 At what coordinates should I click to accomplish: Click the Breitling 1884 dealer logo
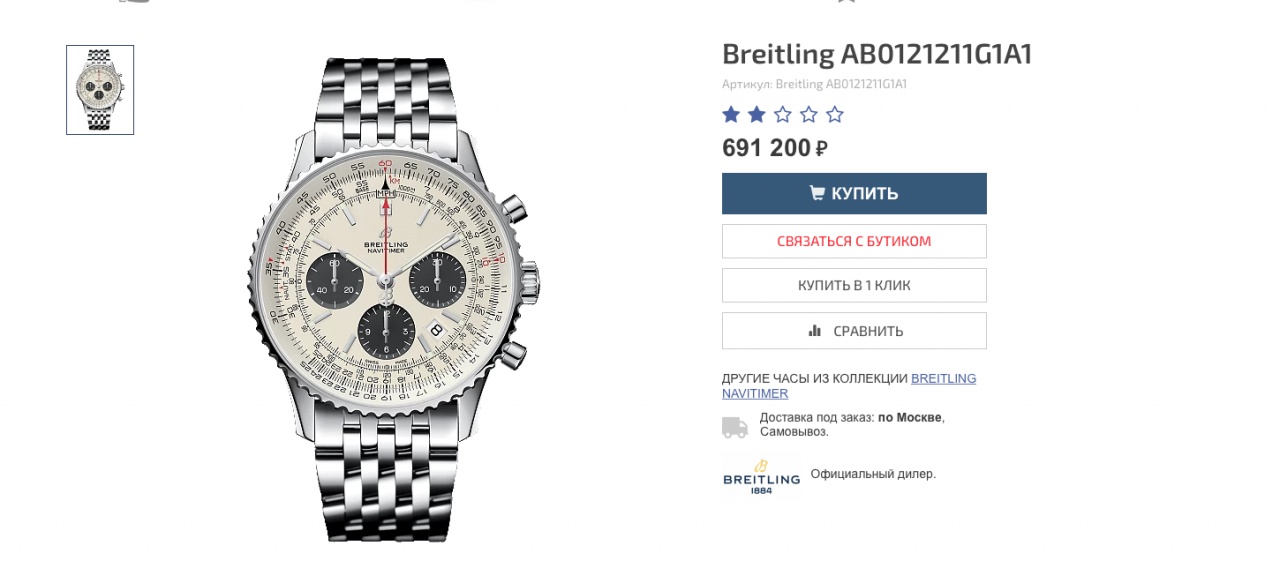coord(761,476)
